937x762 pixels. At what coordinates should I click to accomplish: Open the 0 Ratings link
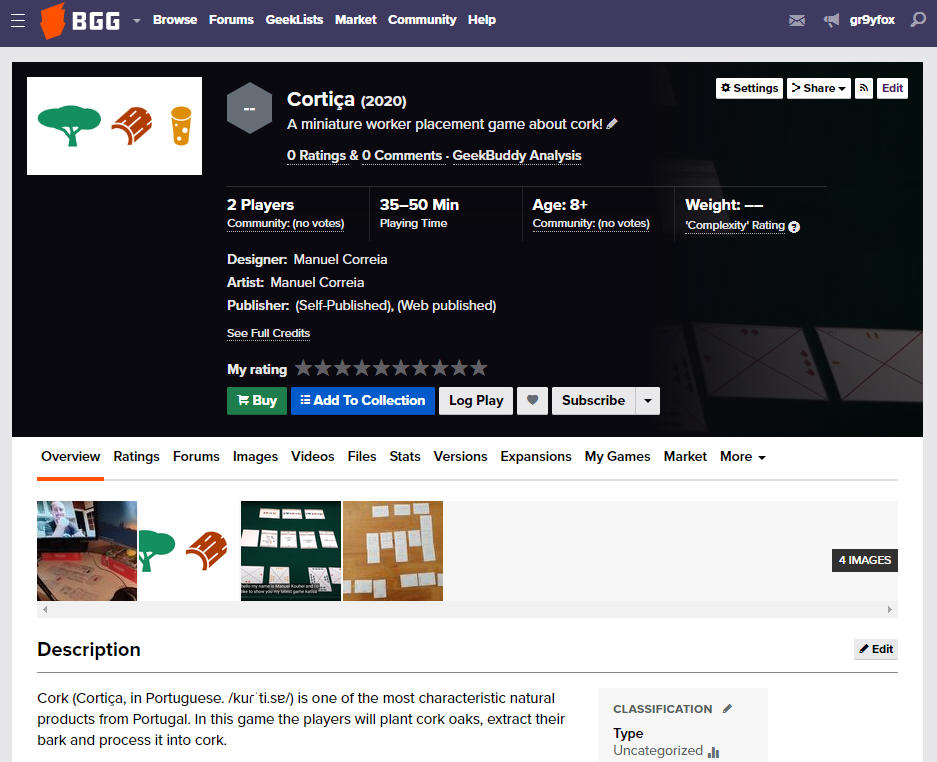click(317, 155)
